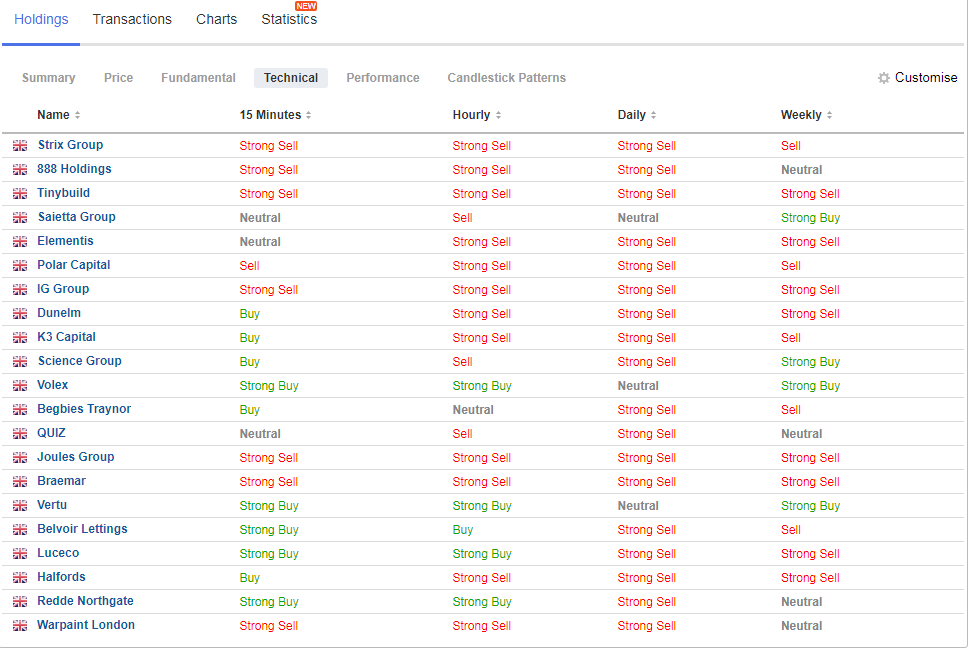Go to the Polar Capital stock page
Image resolution: width=980 pixels, height=660 pixels.
click(x=74, y=265)
